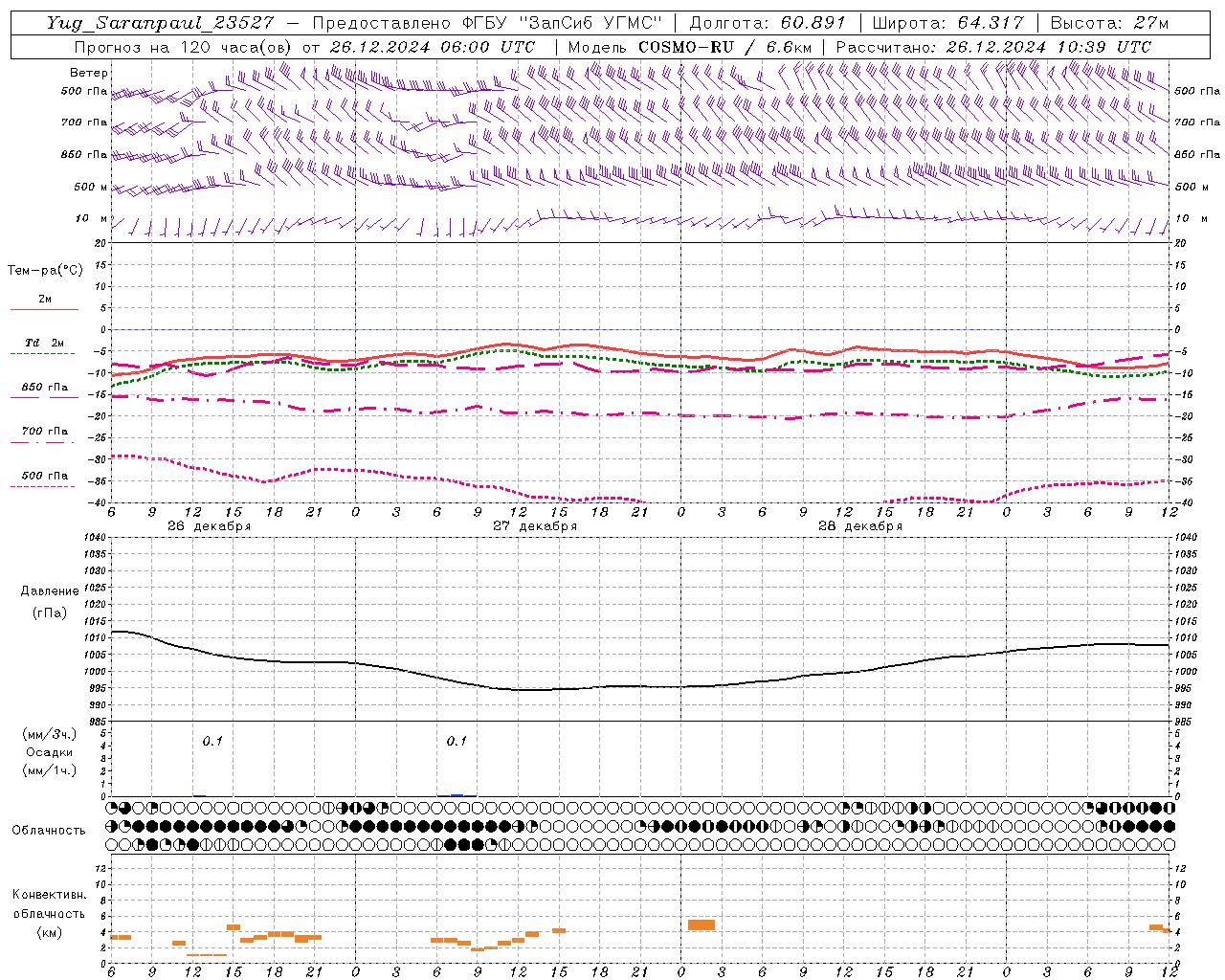Click the Тем-ра(°C) axis title
The width and height of the screenshot is (1225, 980).
45,270
